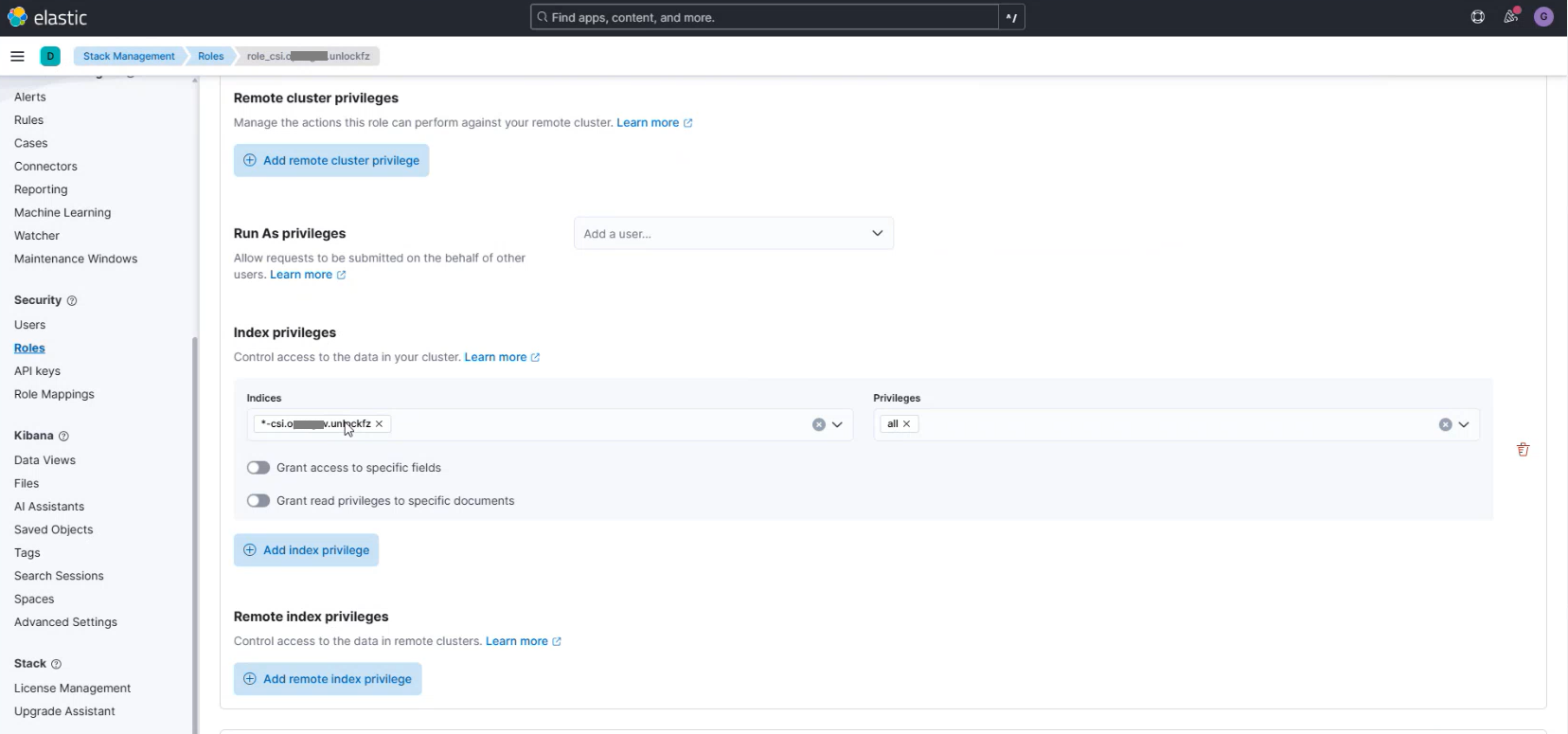Click Add remote index privilege button

328,679
